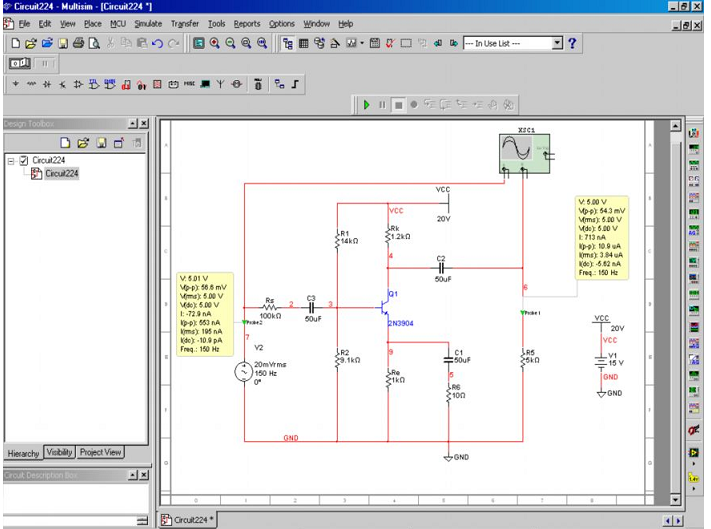
Task: Close the Design Toolbox panel
Action: [144, 124]
